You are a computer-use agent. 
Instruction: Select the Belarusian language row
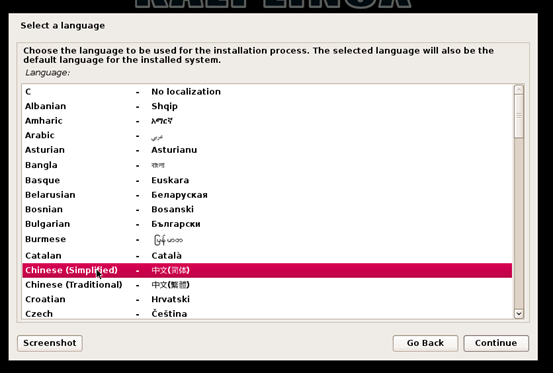pos(267,195)
